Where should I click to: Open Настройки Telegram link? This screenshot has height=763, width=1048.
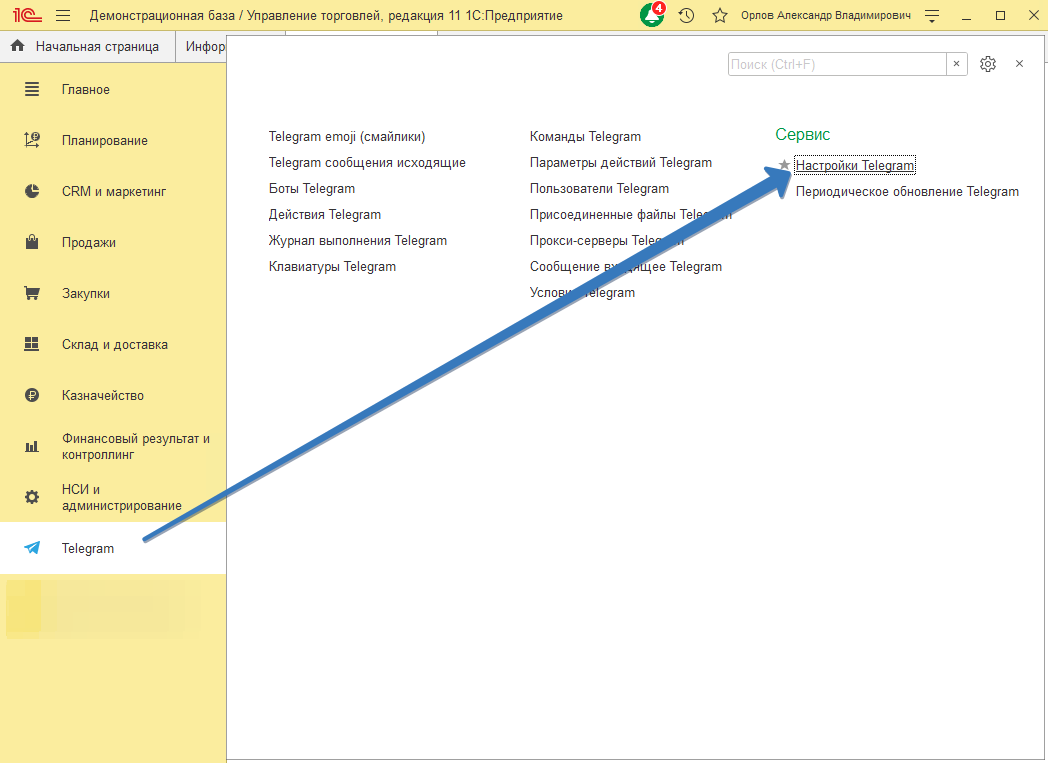[855, 166]
